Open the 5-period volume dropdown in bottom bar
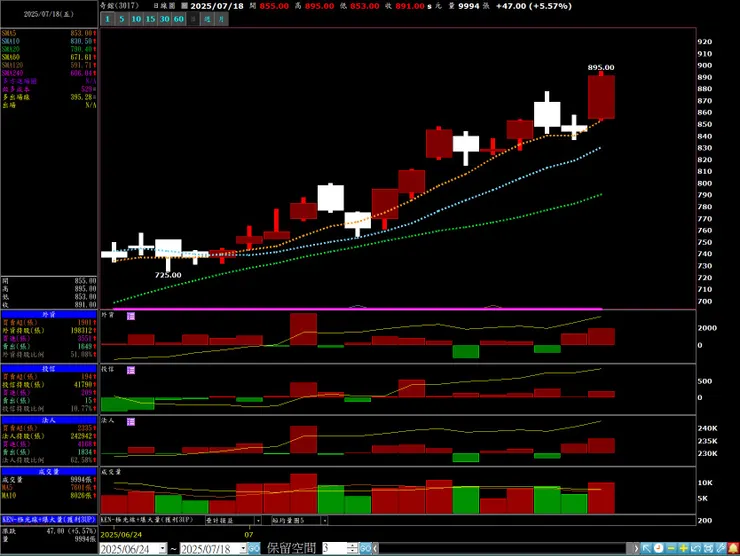This screenshot has width=740, height=556. click(324, 520)
